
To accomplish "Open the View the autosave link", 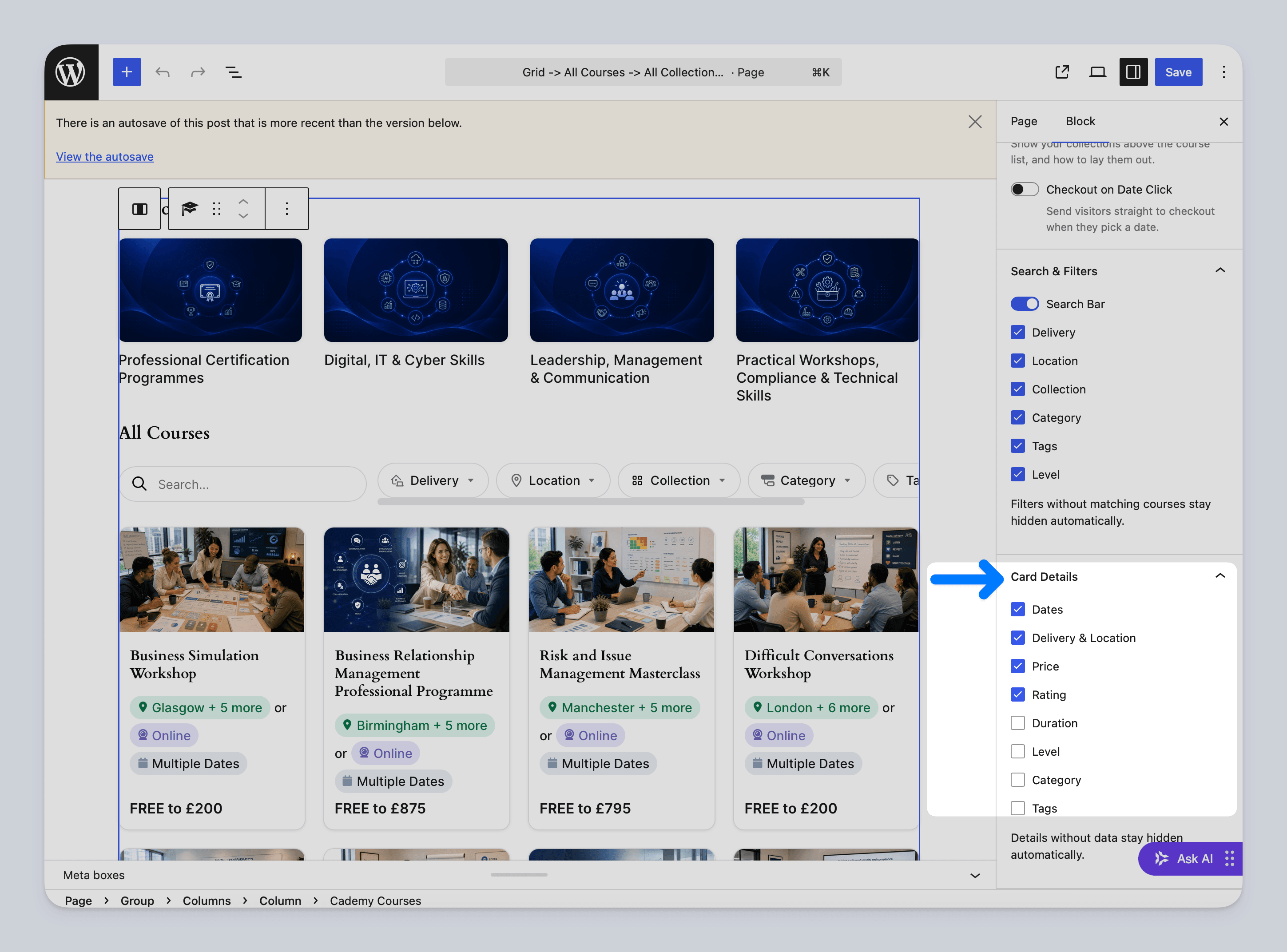I will click(x=105, y=157).
